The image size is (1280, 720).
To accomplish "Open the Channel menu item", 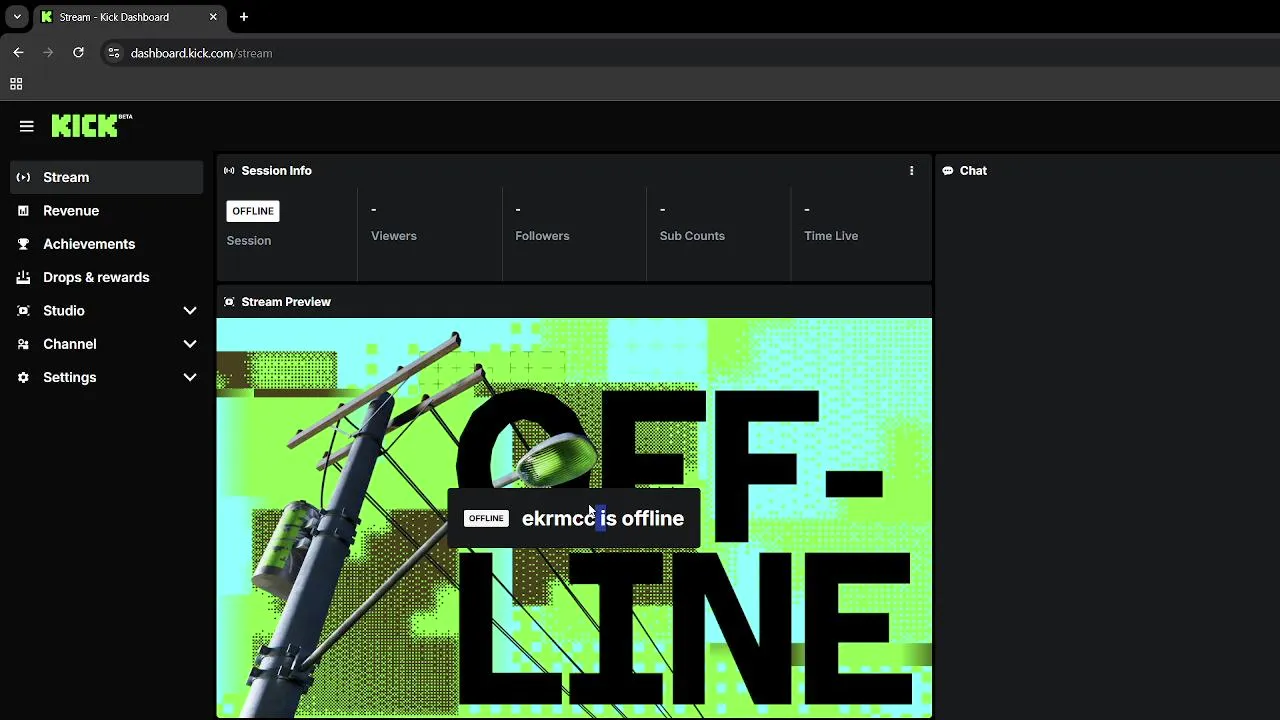I will pos(106,344).
